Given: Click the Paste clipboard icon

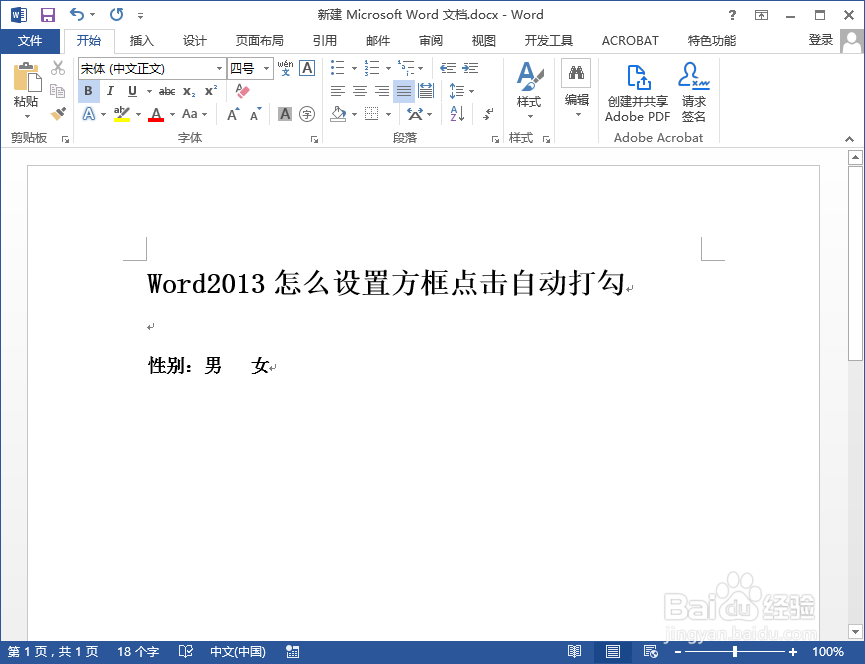Looking at the screenshot, I should tap(27, 77).
